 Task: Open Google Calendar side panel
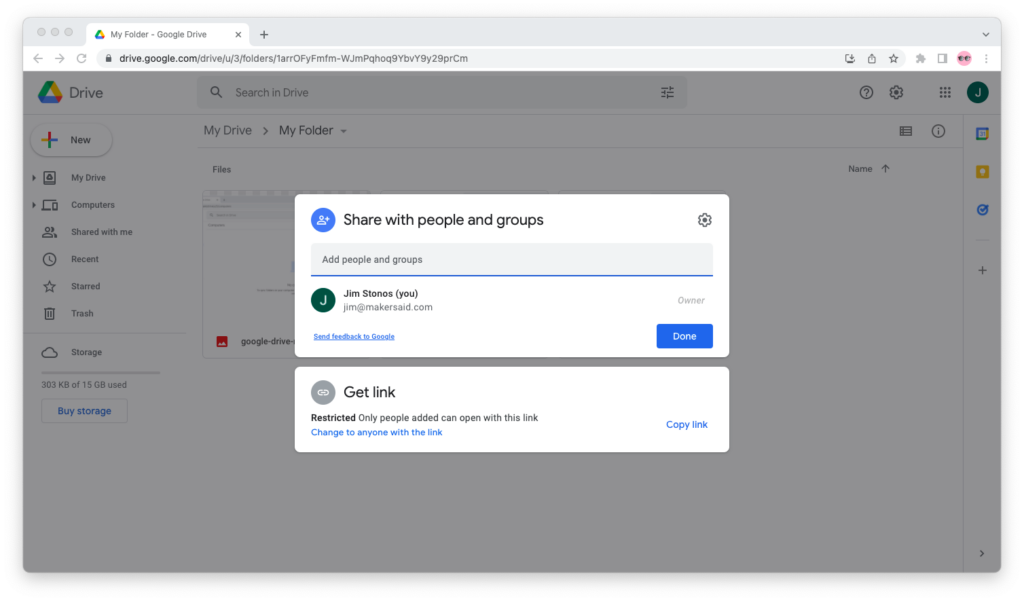pyautogui.click(x=982, y=134)
